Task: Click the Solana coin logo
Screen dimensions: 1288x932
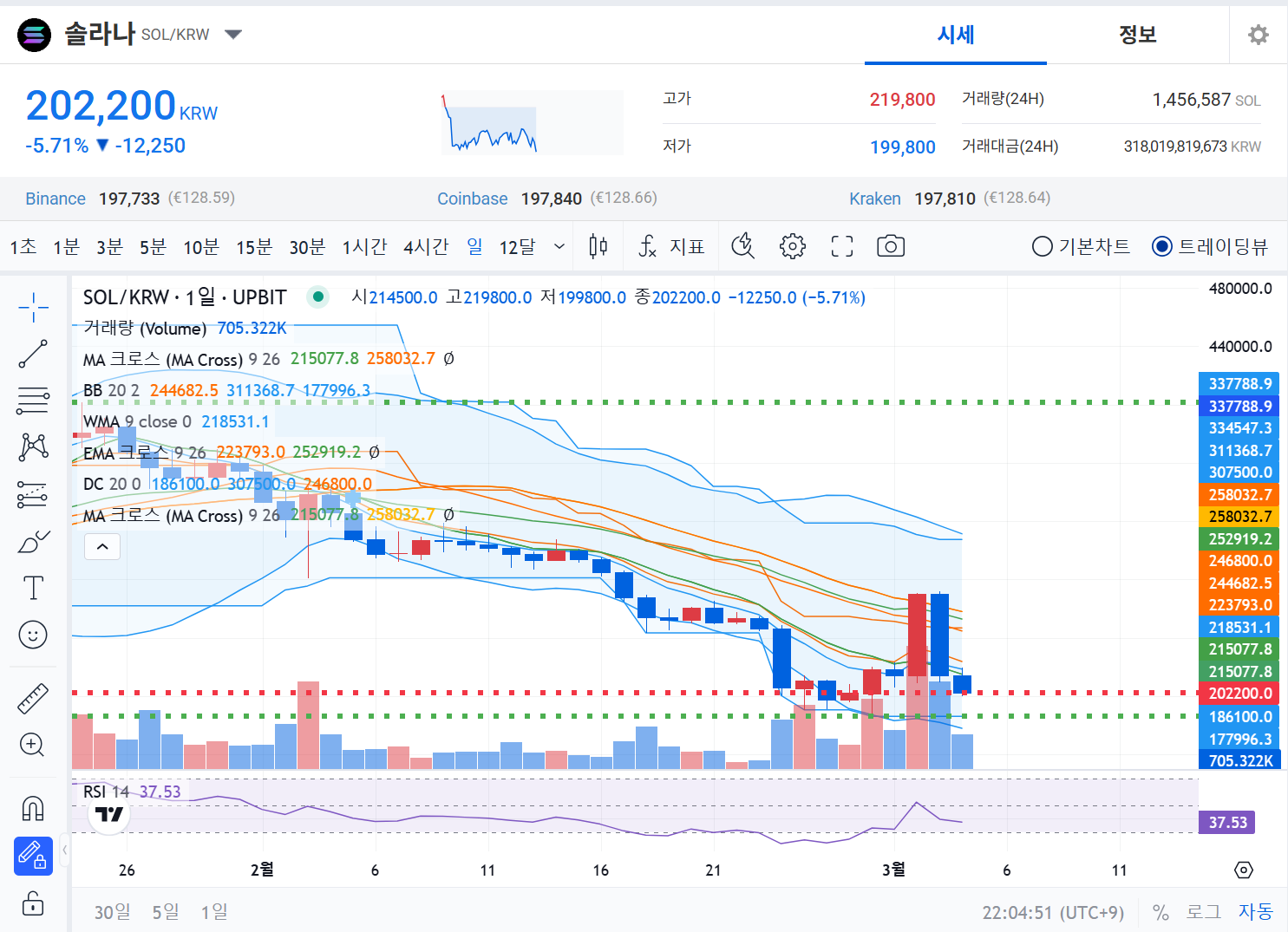Action: (35, 35)
